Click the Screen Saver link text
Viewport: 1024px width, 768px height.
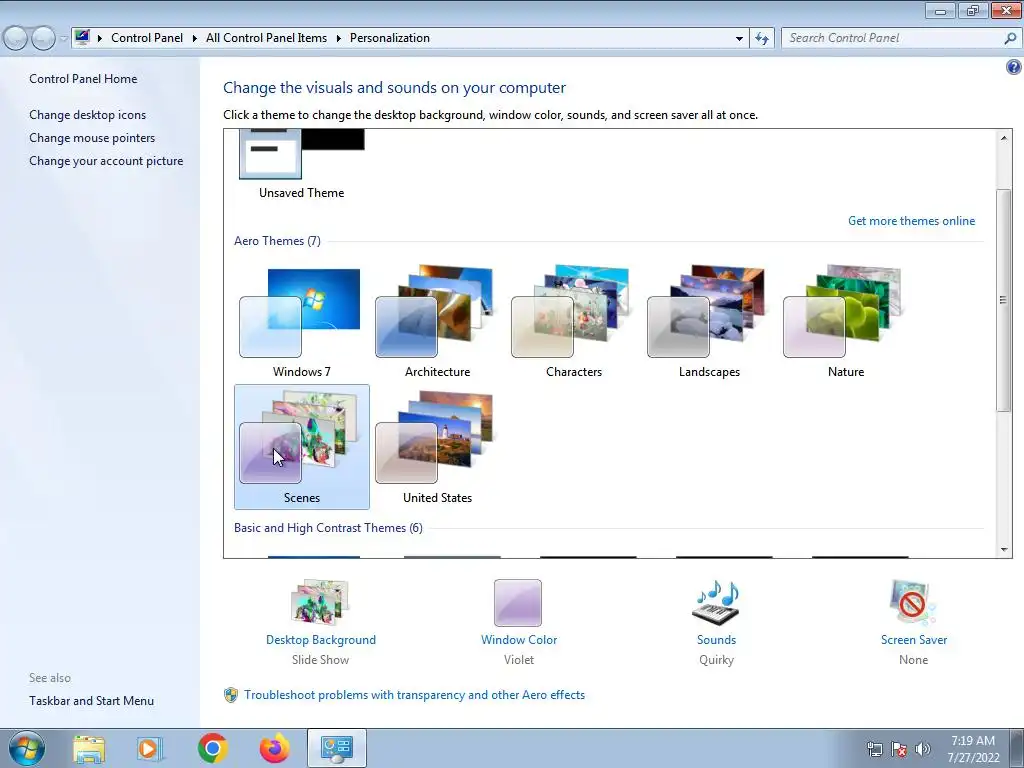click(914, 640)
